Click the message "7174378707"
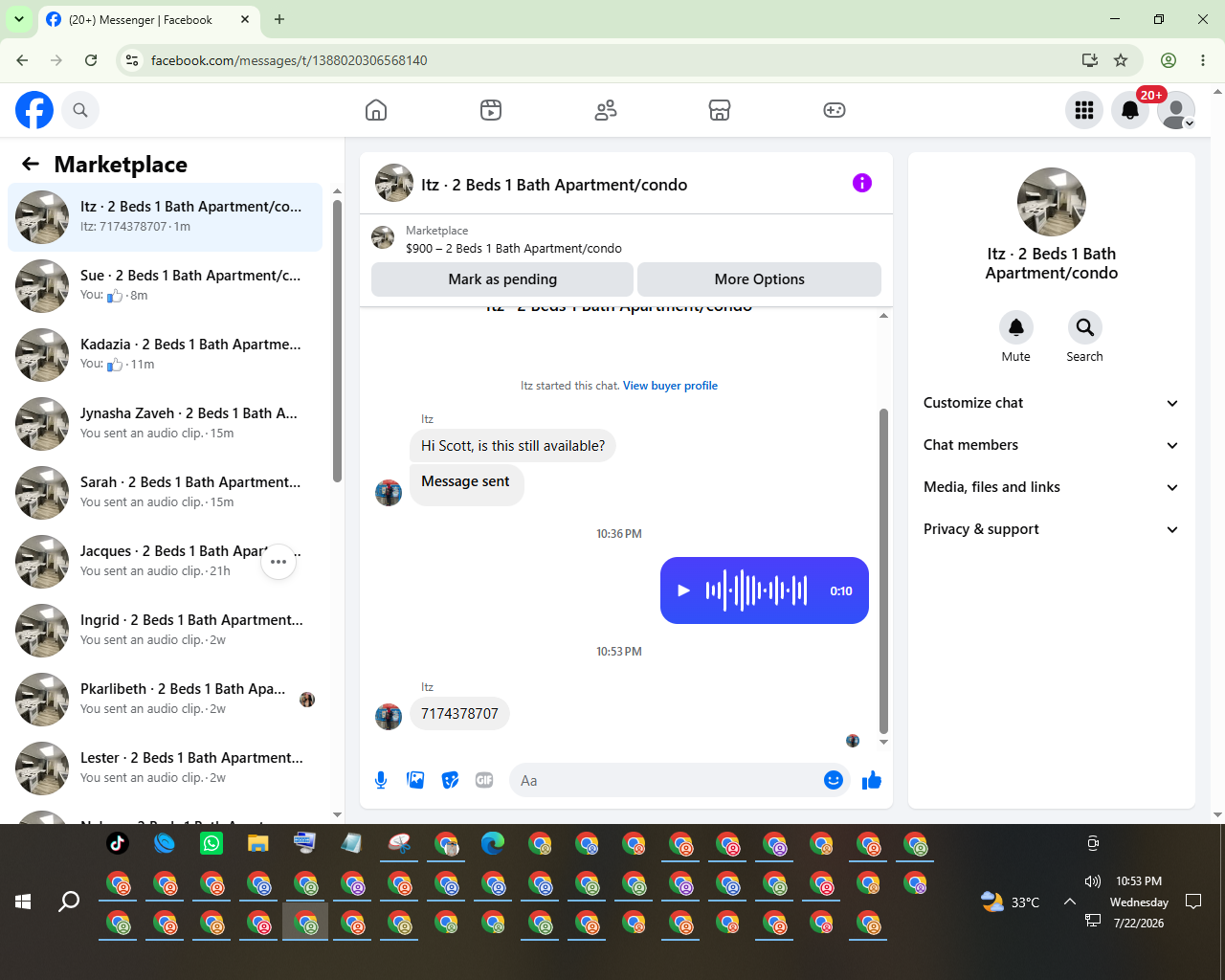This screenshot has height=980, width=1225. point(459,714)
